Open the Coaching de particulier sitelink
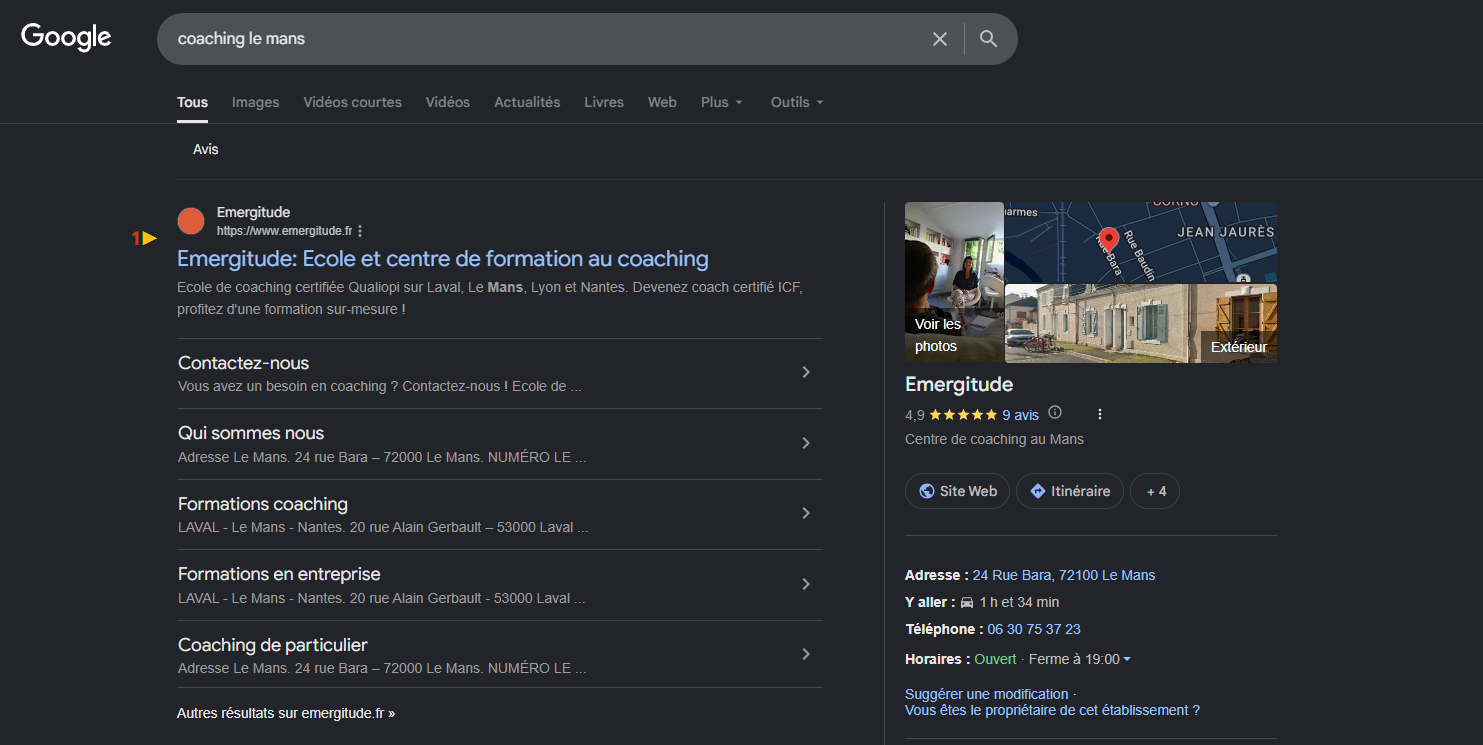 pyautogui.click(x=273, y=645)
